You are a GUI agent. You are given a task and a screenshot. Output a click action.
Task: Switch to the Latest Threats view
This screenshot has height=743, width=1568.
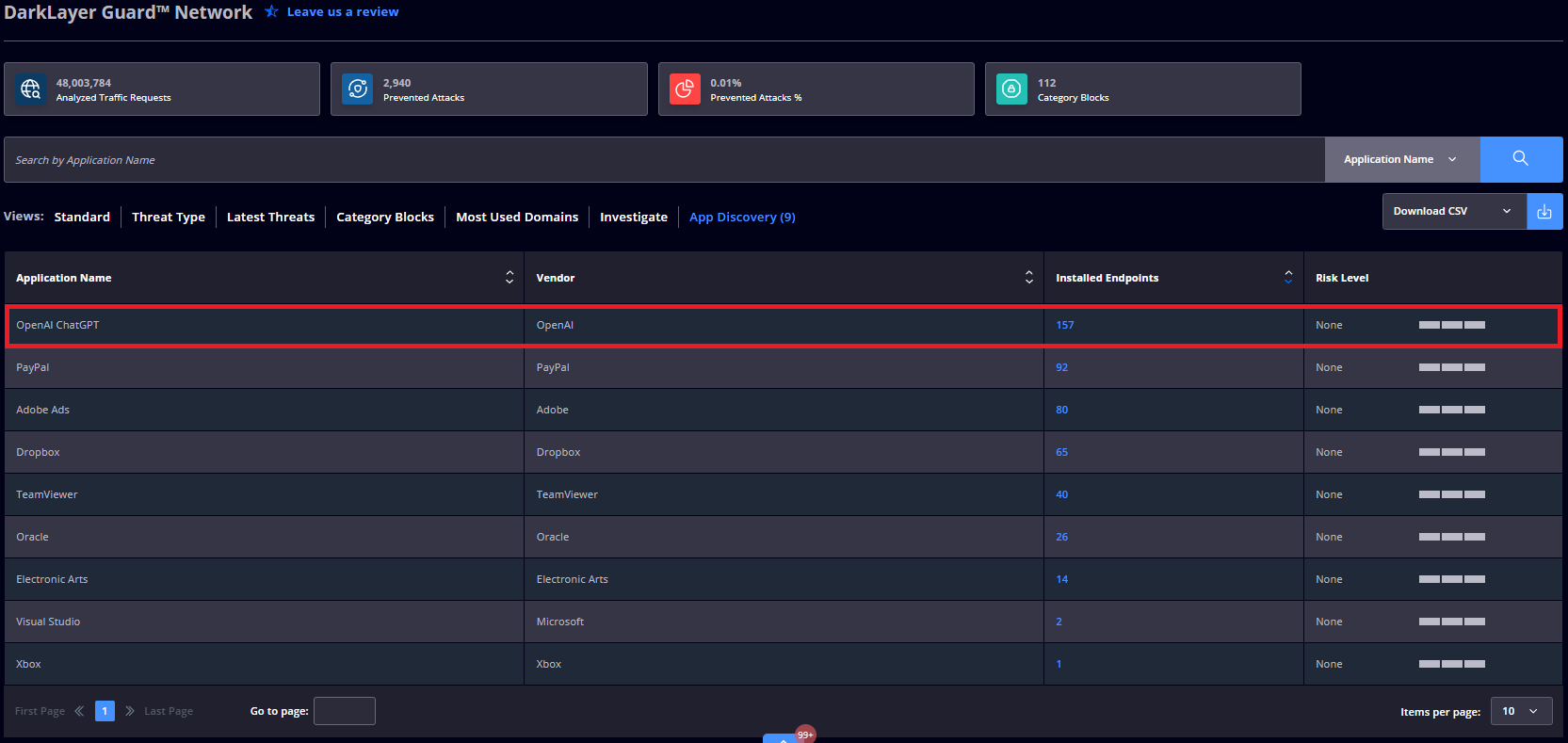[270, 217]
